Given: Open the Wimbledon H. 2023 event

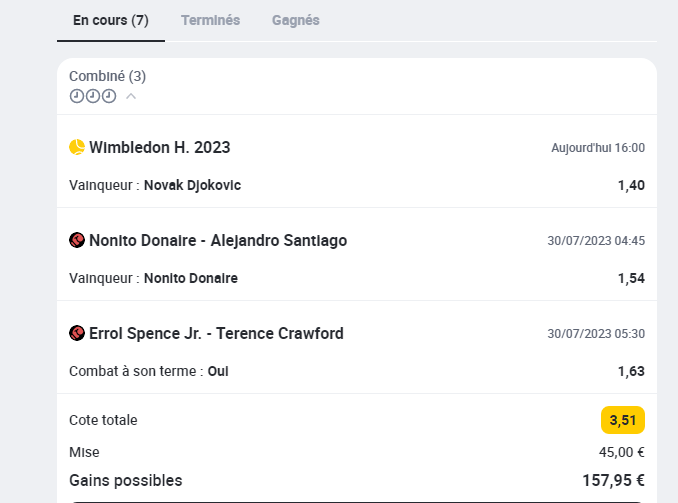Looking at the screenshot, I should (160, 147).
